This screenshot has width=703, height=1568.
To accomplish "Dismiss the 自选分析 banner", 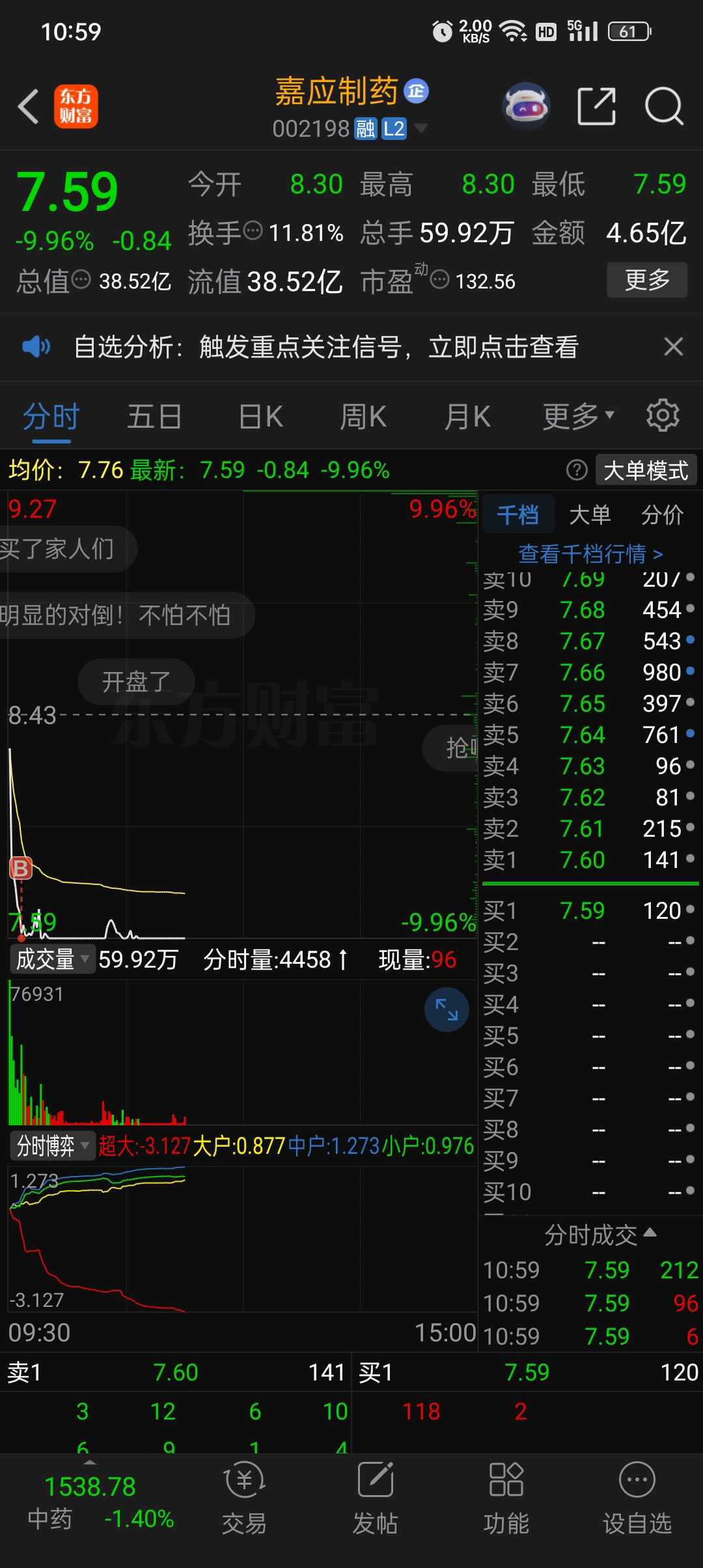I will pyautogui.click(x=674, y=346).
